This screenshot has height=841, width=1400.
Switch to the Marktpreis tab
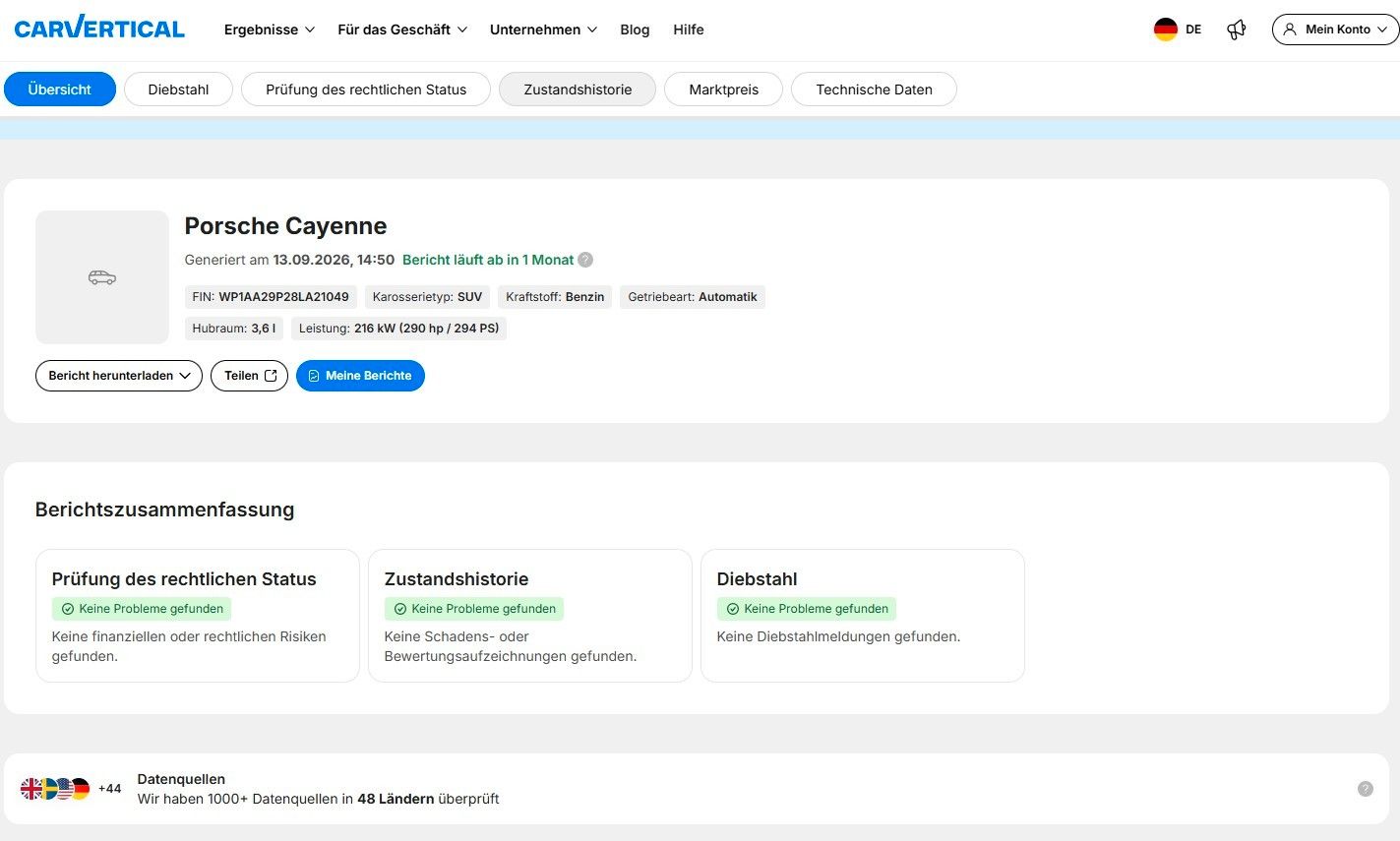coord(724,90)
